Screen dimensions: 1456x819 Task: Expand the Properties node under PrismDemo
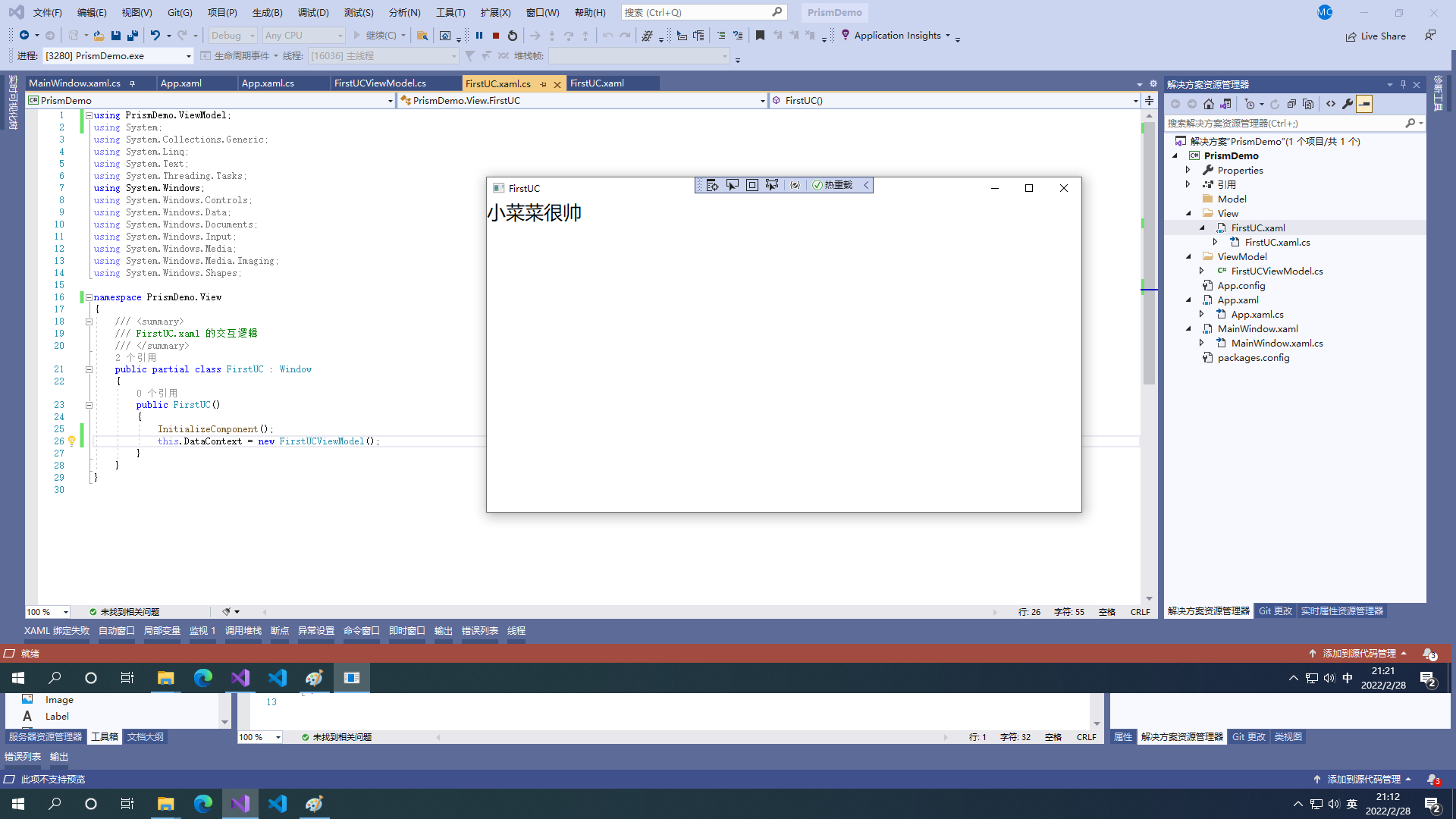point(1188,171)
